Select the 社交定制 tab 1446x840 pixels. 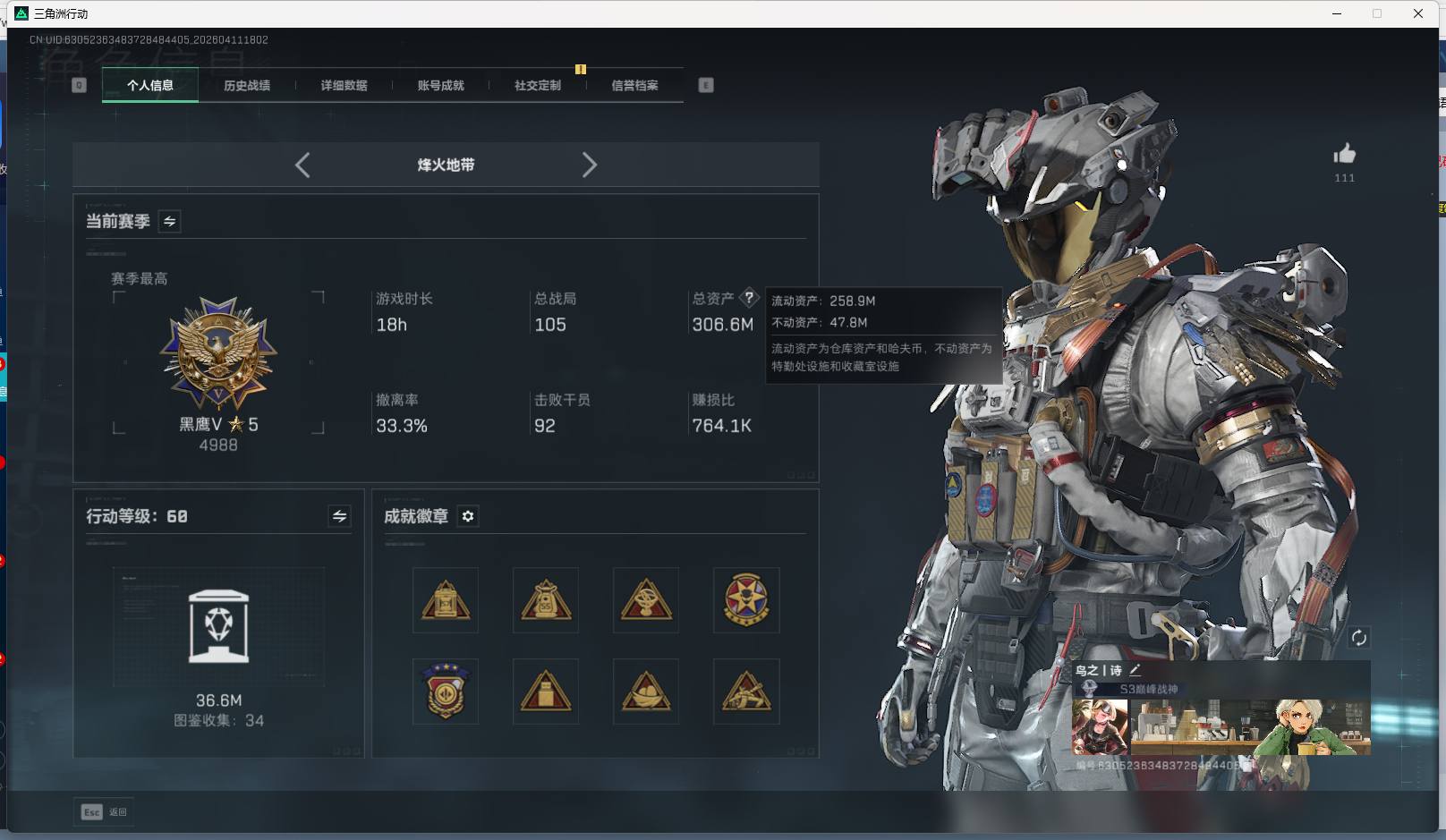pos(538,86)
